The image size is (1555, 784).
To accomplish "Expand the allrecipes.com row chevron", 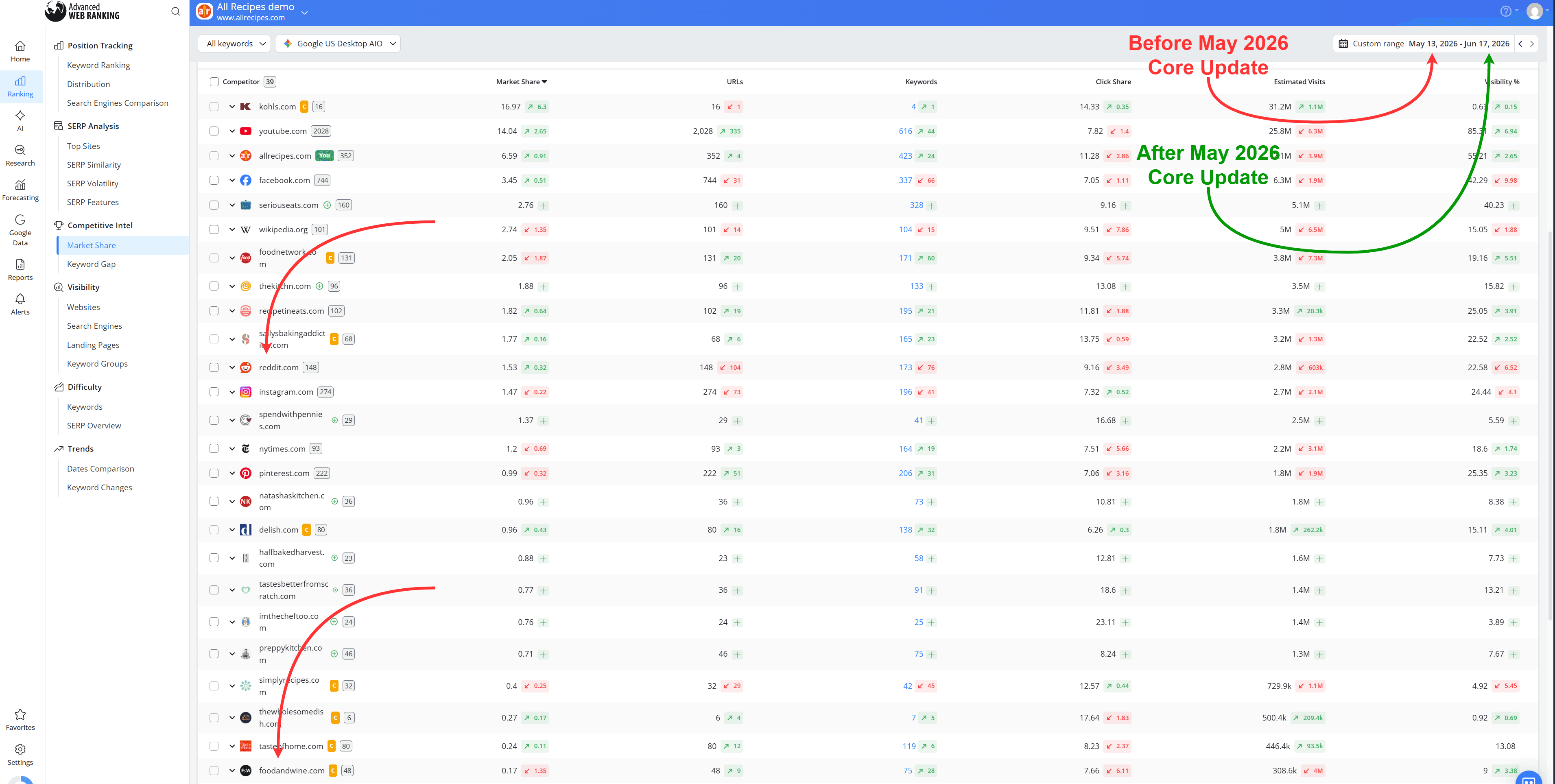I will (232, 156).
